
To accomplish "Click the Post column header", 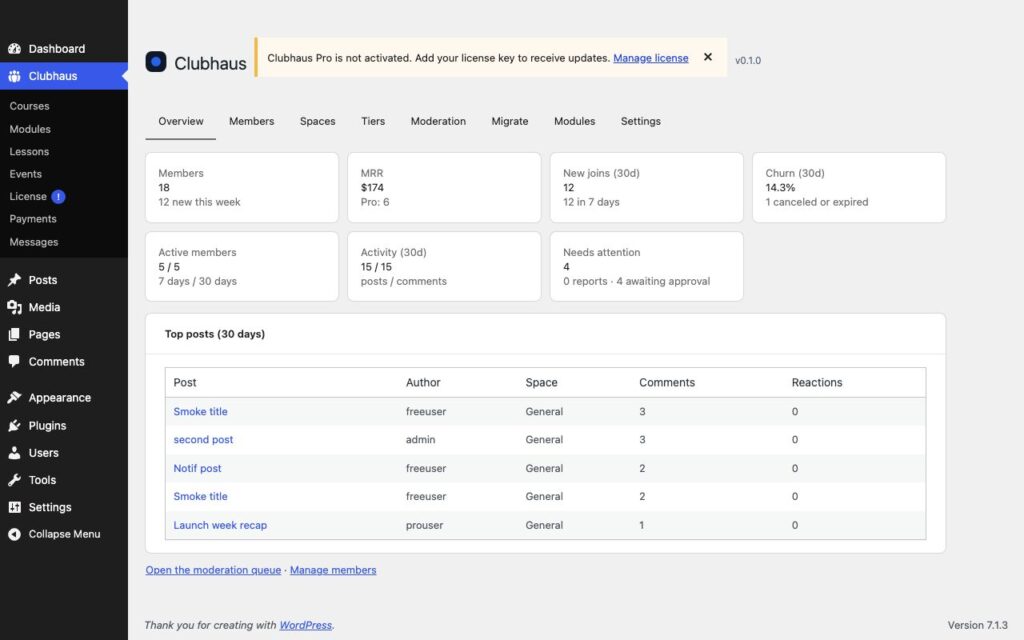I will coord(185,383).
